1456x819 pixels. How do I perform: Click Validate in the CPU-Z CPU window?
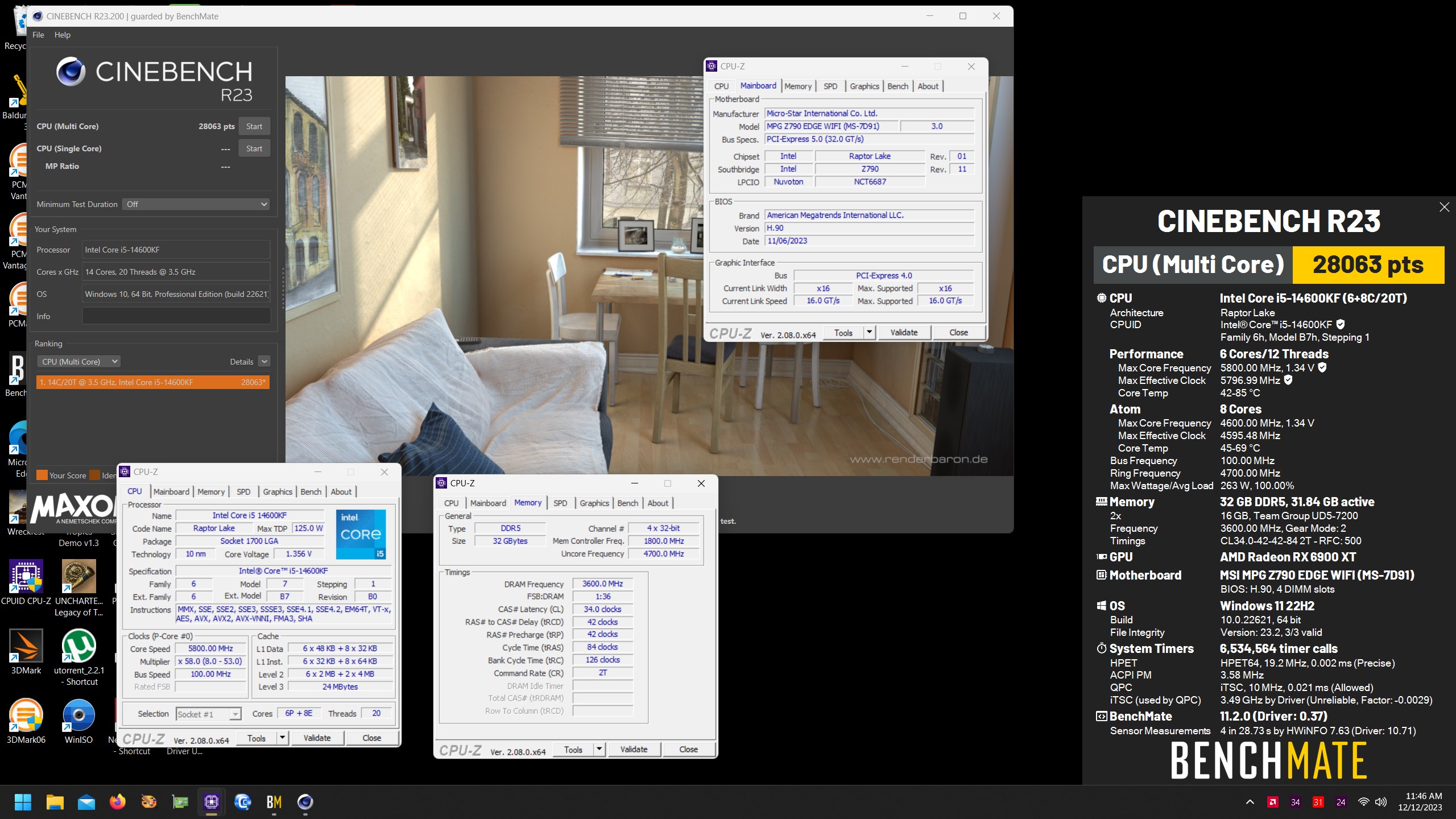pyautogui.click(x=317, y=738)
